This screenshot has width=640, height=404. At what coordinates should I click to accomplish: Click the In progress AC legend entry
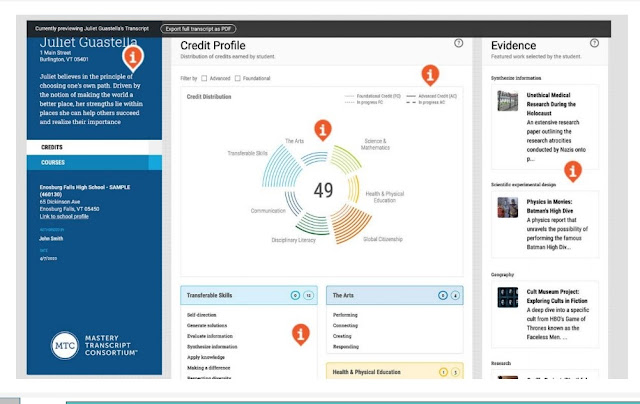(426, 102)
